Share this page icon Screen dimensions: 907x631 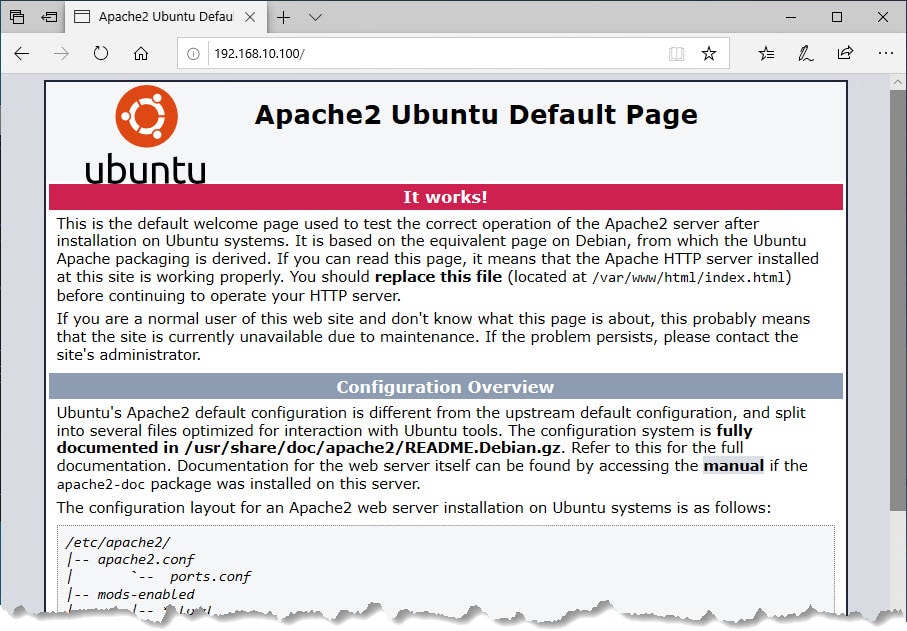(845, 53)
